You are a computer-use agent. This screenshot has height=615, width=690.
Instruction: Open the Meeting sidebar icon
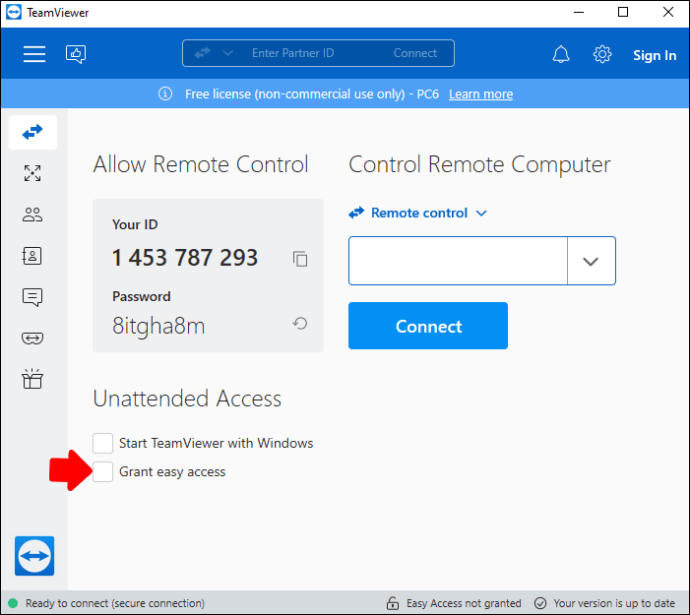[32, 214]
